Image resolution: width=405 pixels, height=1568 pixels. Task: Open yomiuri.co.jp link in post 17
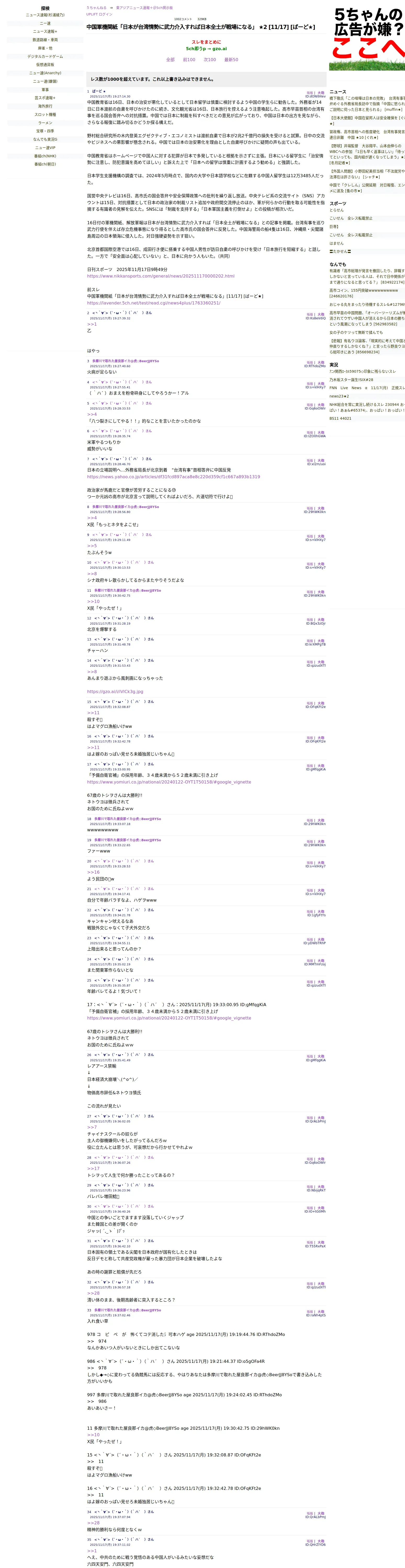[x=169, y=782]
